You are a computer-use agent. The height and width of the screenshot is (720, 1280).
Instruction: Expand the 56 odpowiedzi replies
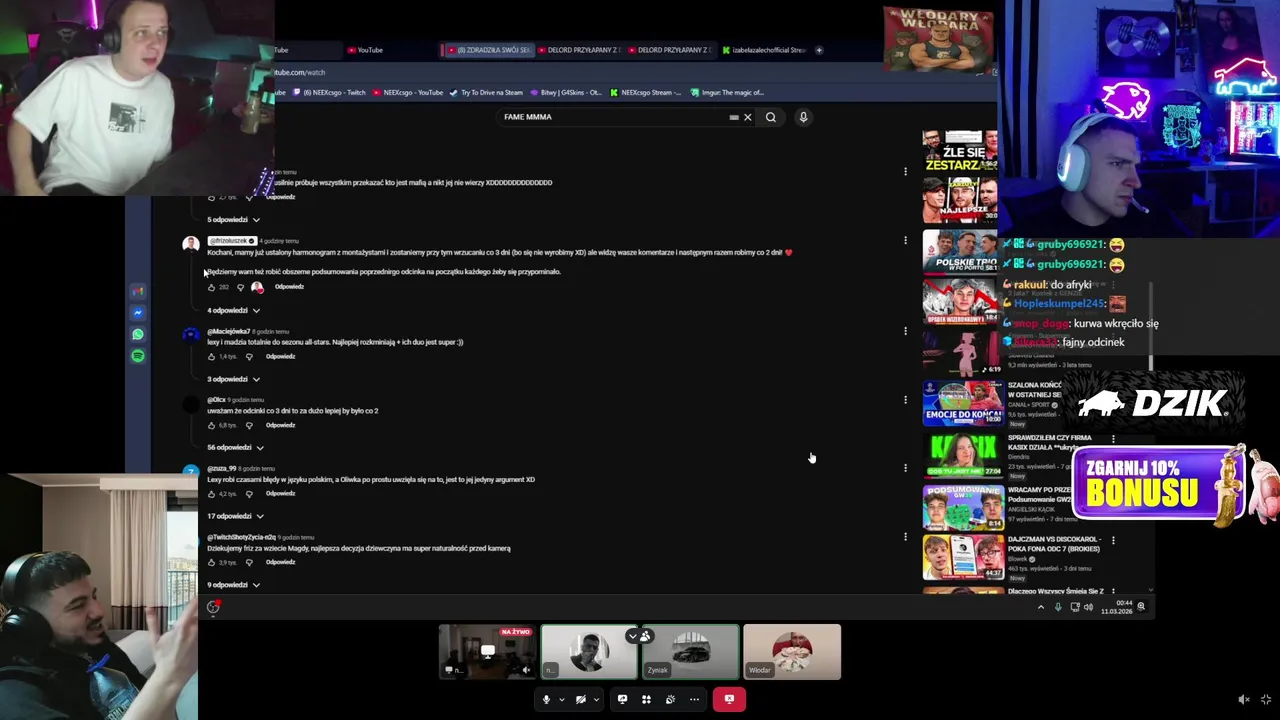tap(235, 447)
